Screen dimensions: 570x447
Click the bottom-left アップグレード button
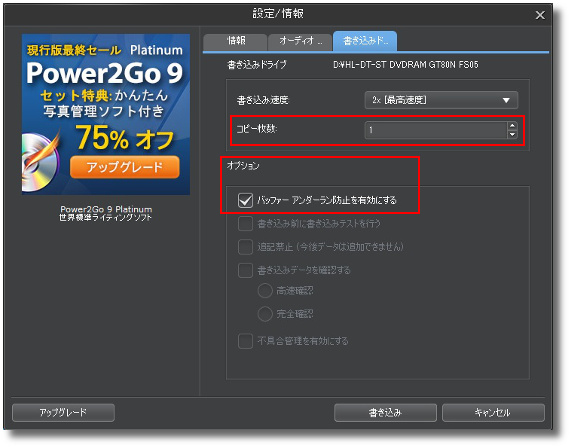point(63,413)
